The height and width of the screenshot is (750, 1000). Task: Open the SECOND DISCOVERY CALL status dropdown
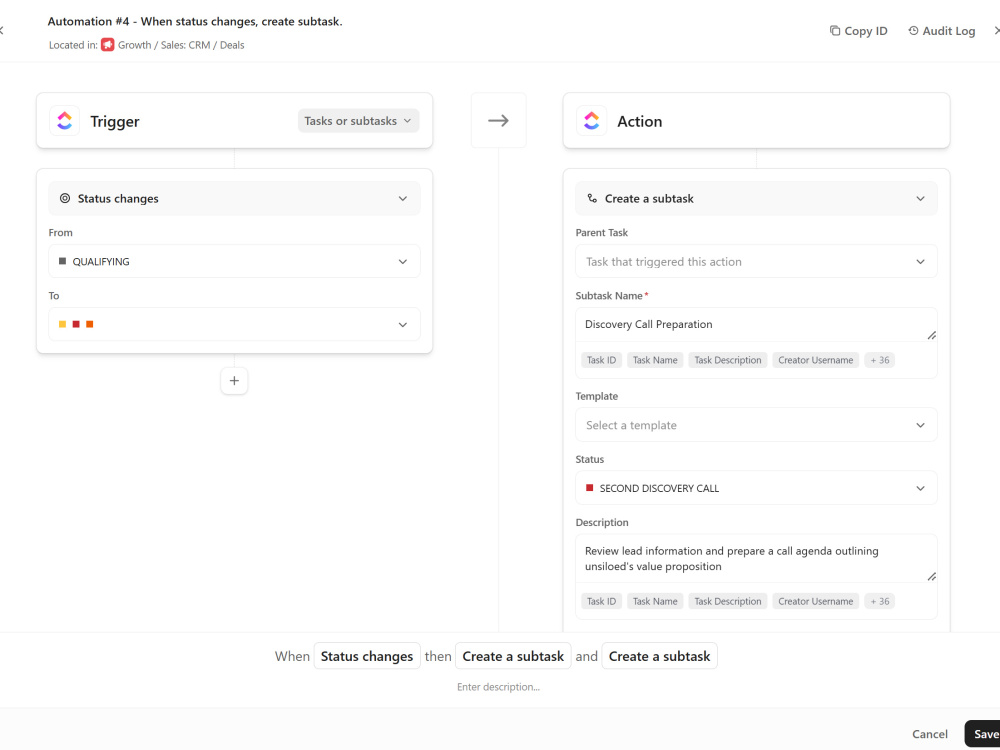[756, 488]
